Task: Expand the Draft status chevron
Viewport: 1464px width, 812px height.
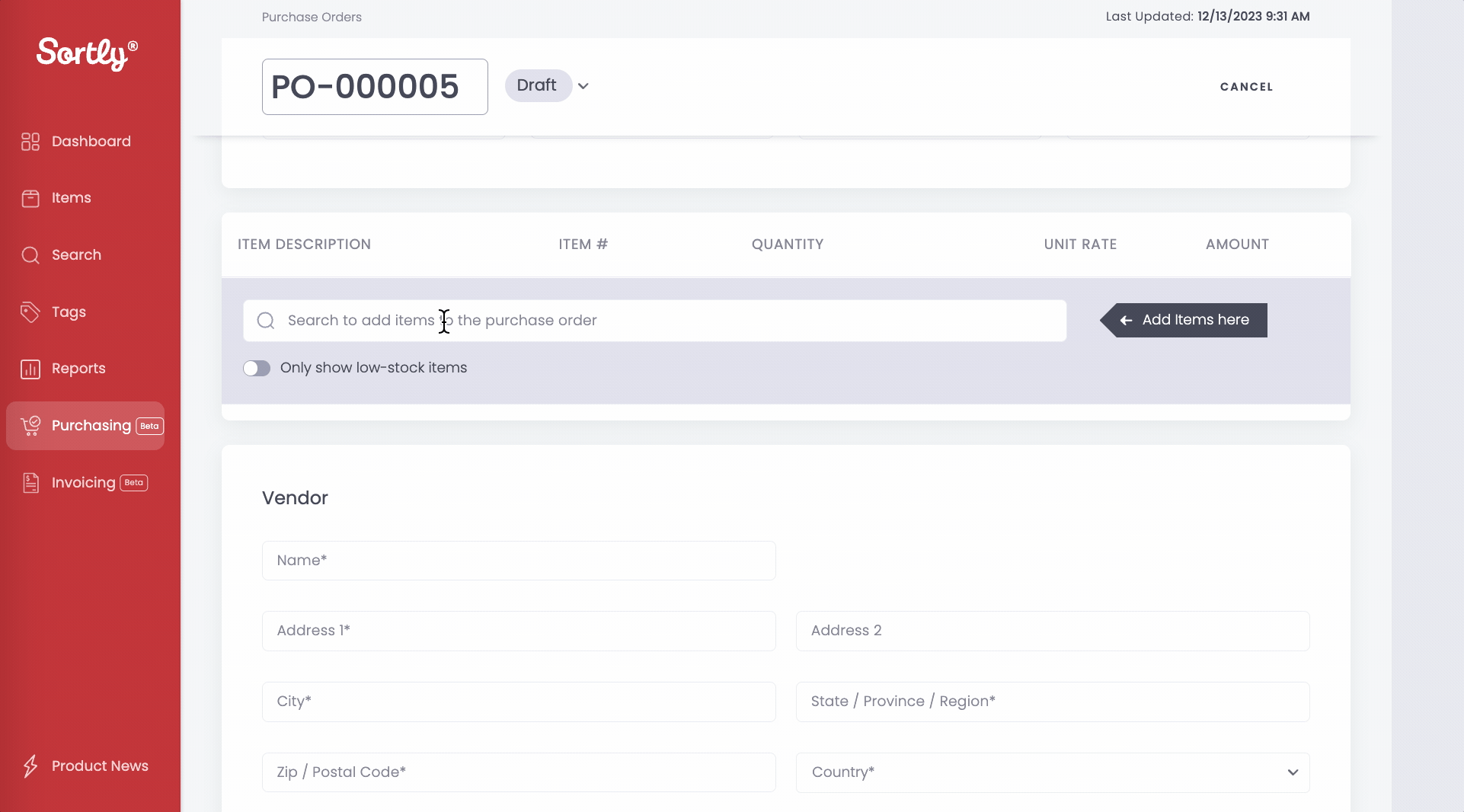Action: point(583,86)
